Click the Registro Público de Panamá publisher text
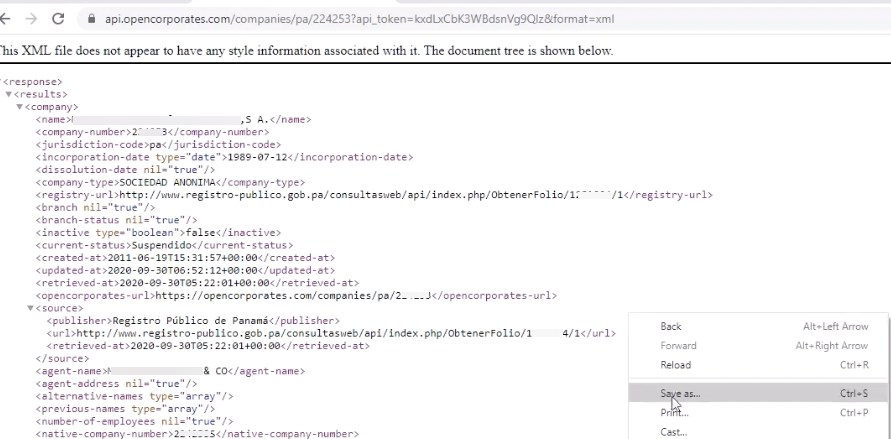The height and width of the screenshot is (439, 891). 191,321
